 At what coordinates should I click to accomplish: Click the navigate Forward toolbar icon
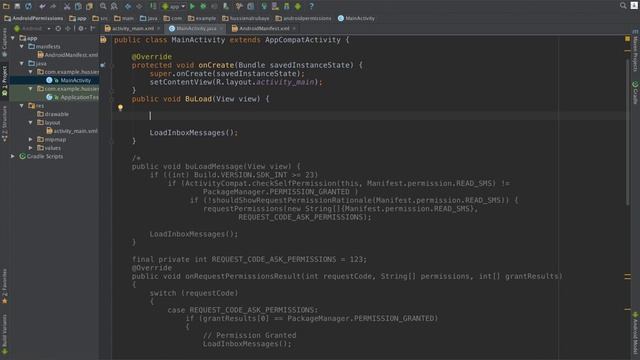pyautogui.click(x=139, y=6)
